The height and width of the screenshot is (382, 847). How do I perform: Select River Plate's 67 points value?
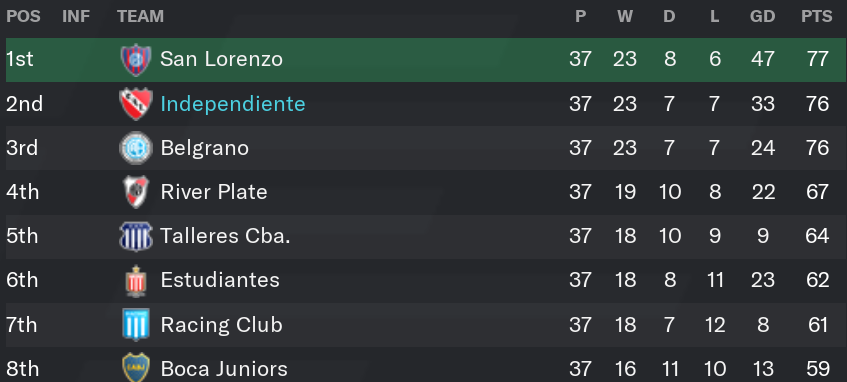tap(816, 192)
